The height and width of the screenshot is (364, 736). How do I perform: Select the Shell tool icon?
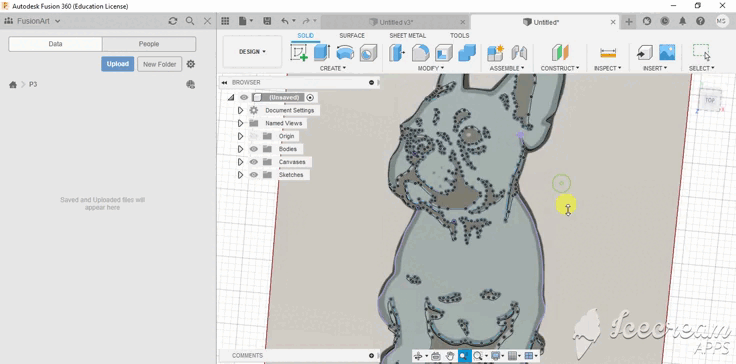[x=444, y=52]
